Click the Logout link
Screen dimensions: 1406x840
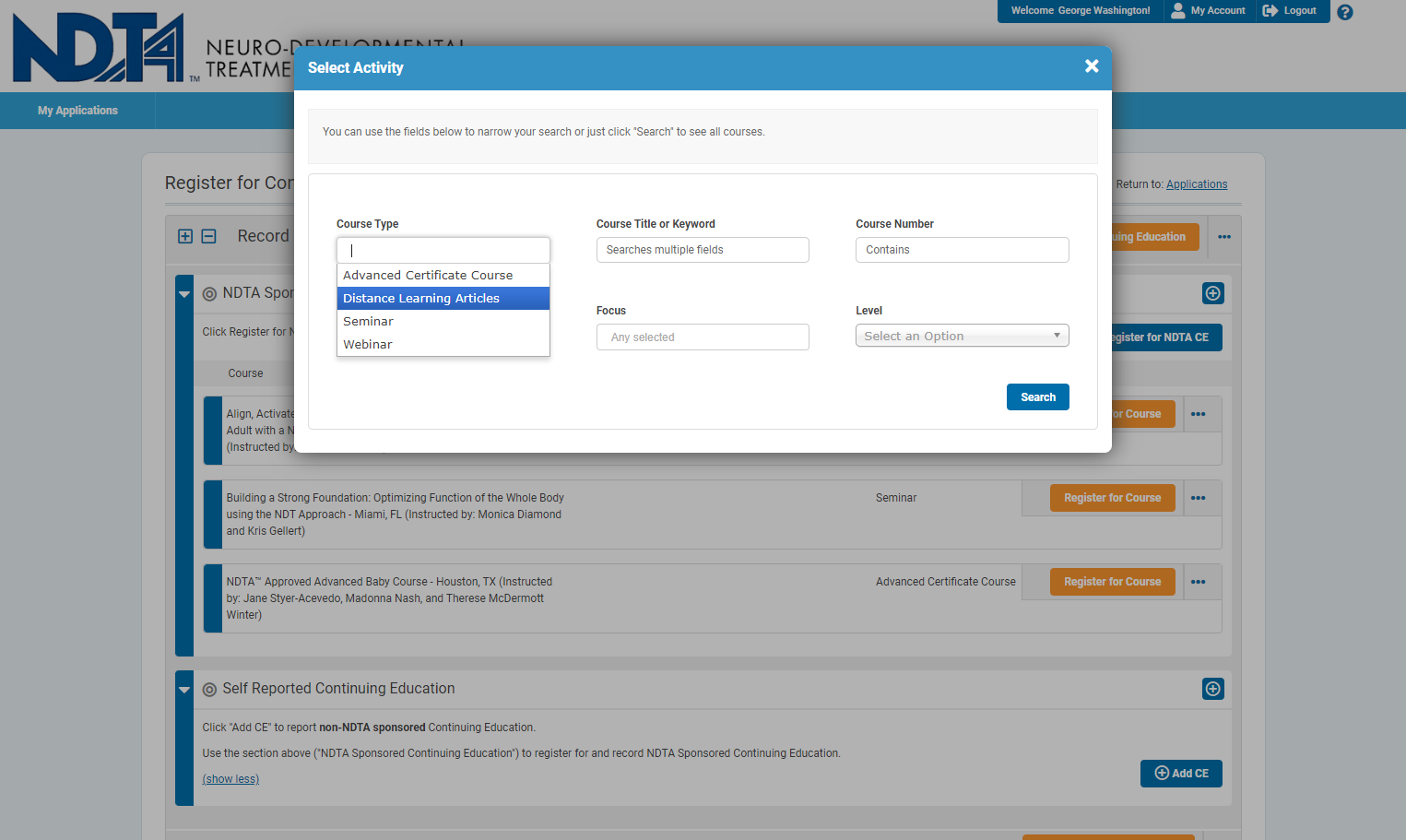(x=1299, y=10)
